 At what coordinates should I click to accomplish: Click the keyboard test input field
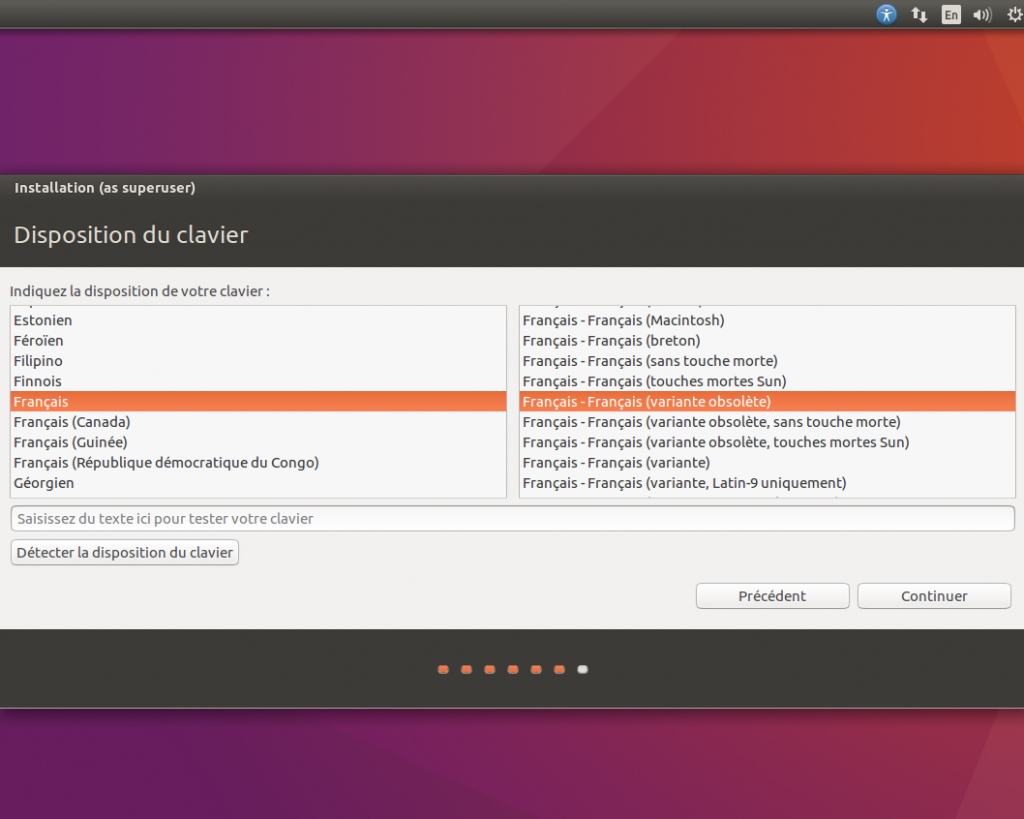tap(512, 518)
